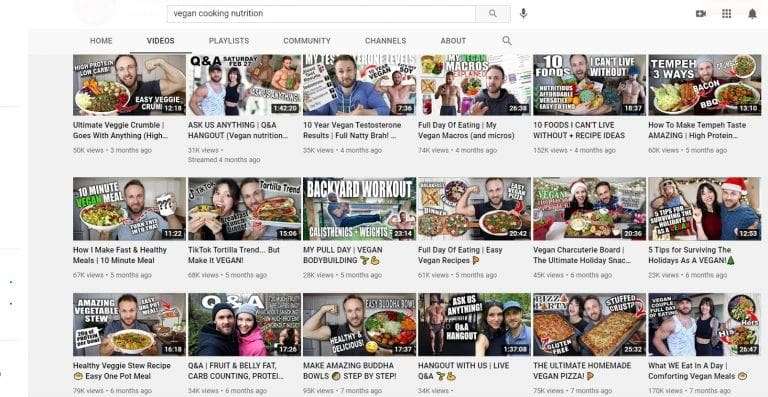Image resolution: width=768 pixels, height=397 pixels.
Task: Open the Backyard Workout video thumbnail
Action: (360, 209)
